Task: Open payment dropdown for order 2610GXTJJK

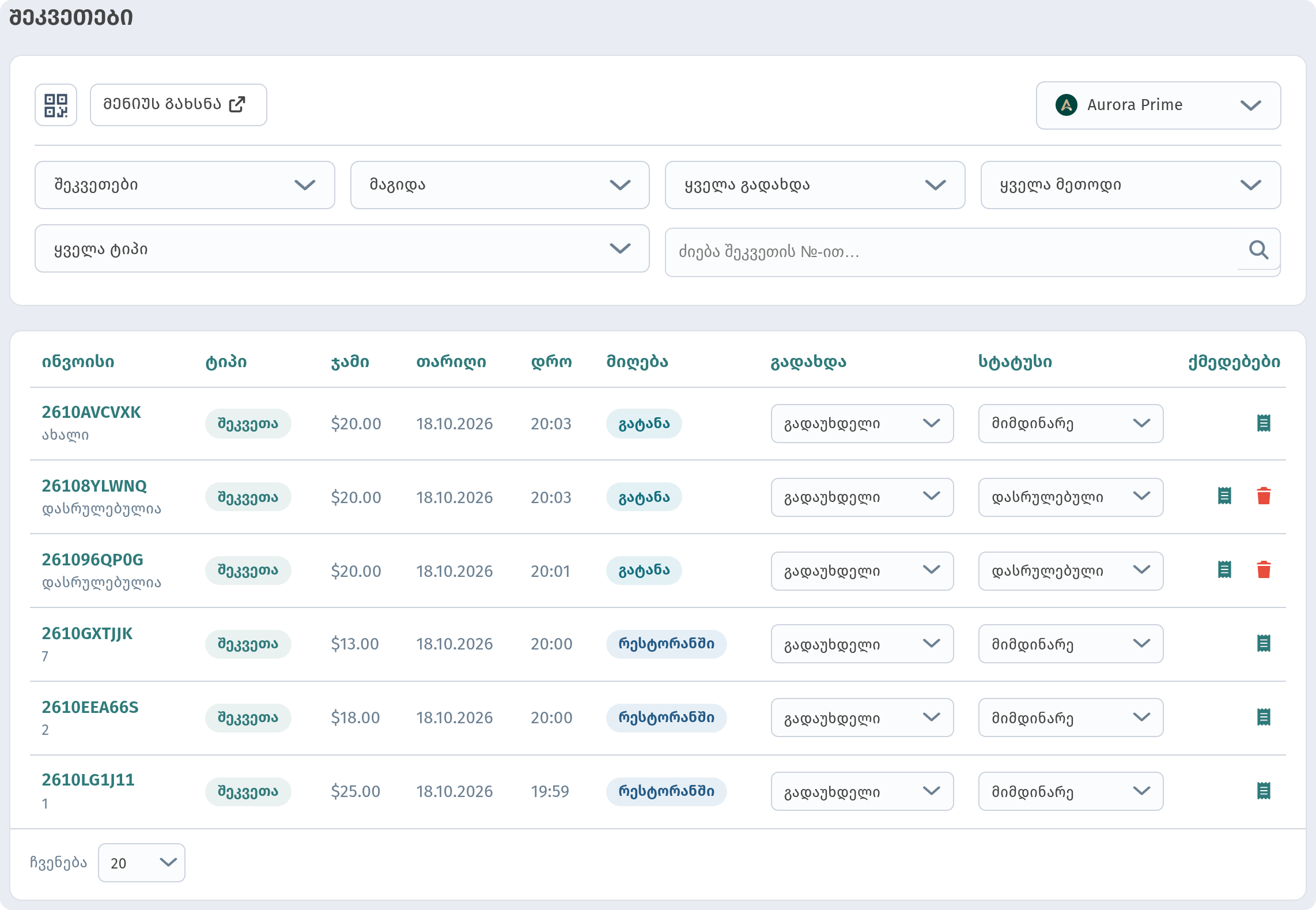Action: tap(862, 644)
